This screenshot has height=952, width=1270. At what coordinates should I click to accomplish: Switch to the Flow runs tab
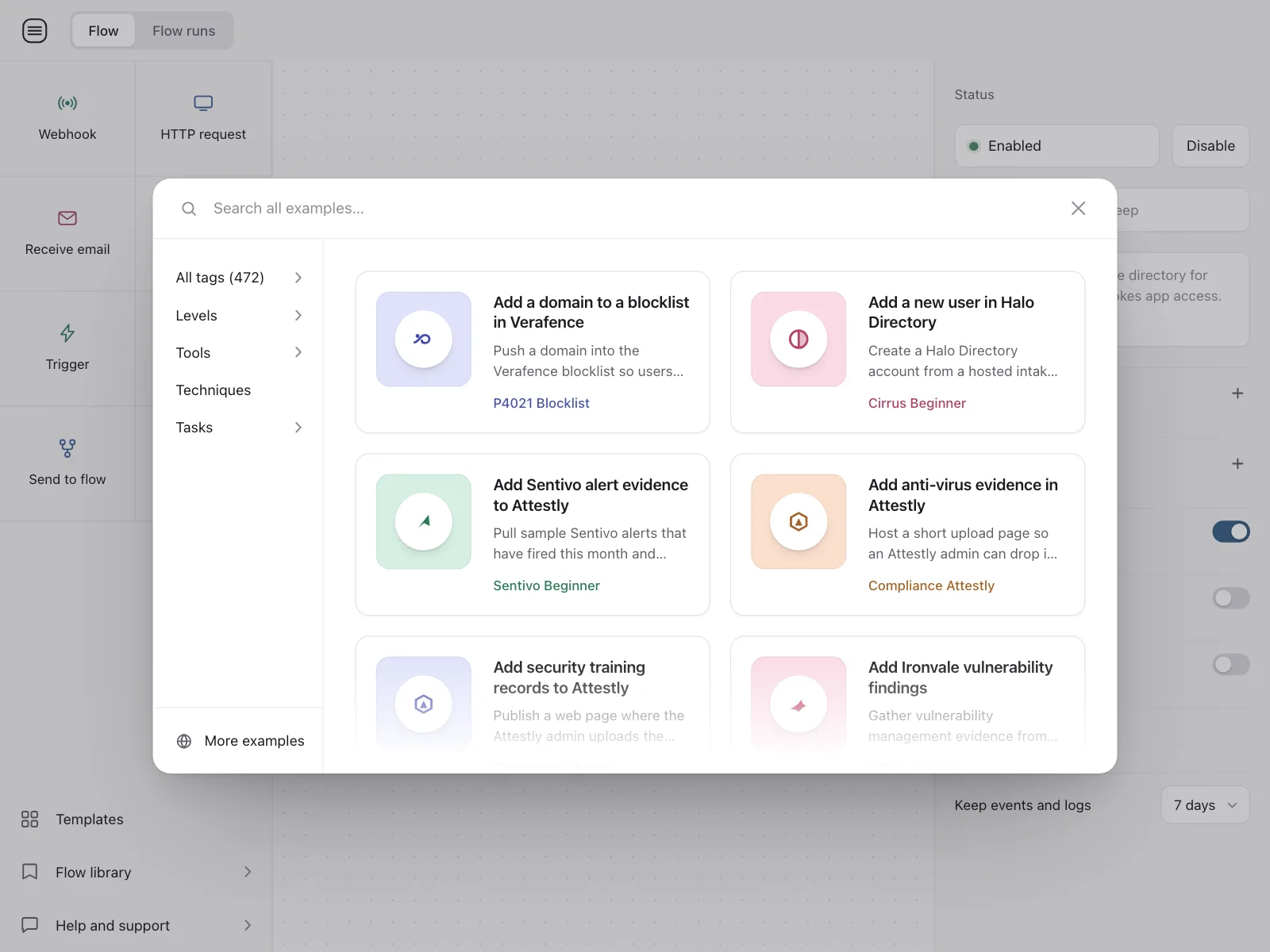click(x=183, y=31)
